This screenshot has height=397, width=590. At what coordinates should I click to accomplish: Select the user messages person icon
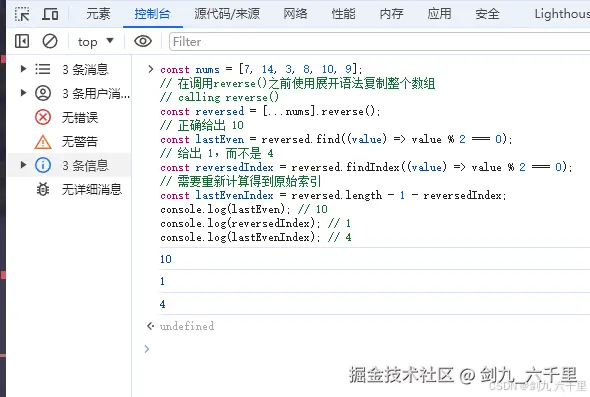coord(43,93)
